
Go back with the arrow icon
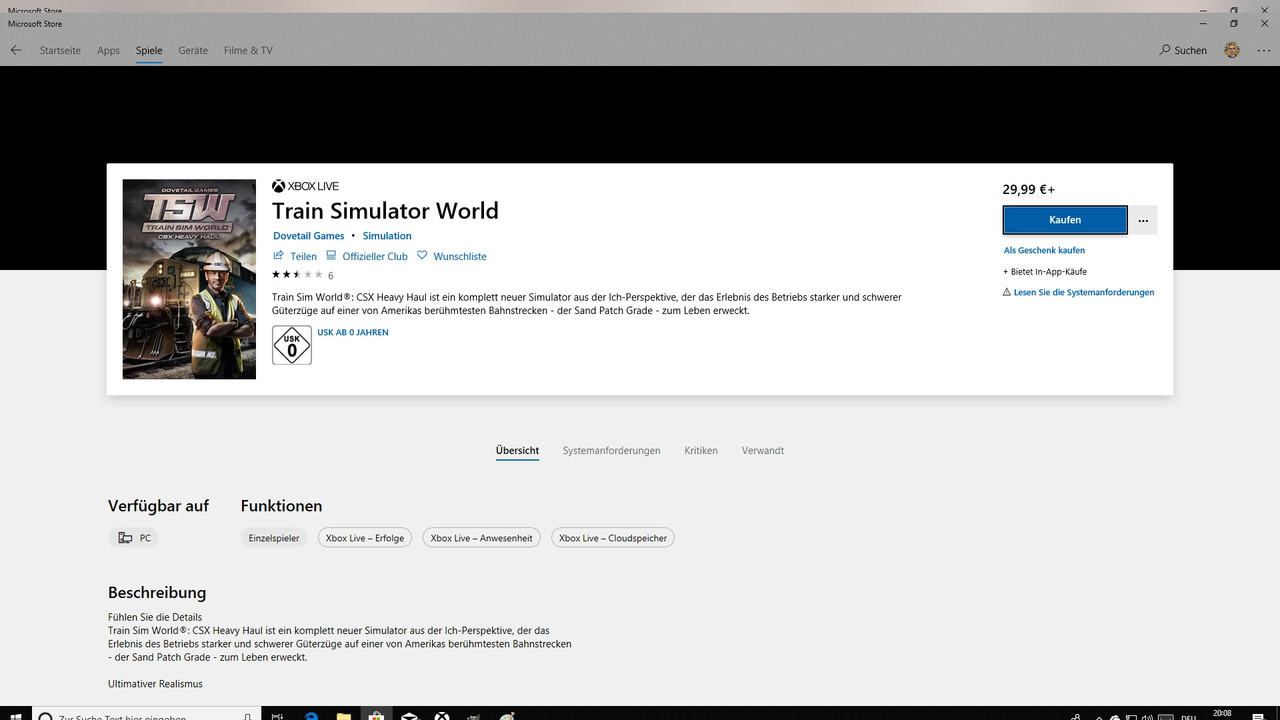pos(16,50)
